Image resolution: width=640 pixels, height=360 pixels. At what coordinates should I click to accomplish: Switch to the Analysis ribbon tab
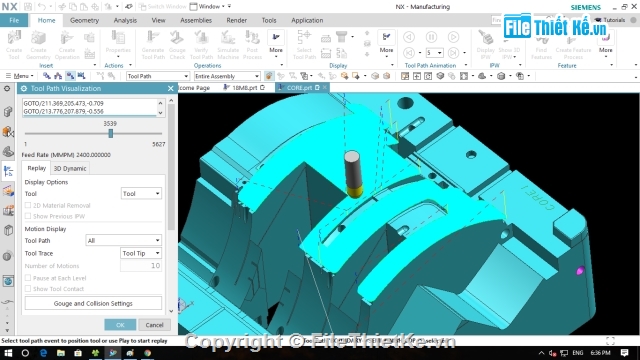coord(125,20)
